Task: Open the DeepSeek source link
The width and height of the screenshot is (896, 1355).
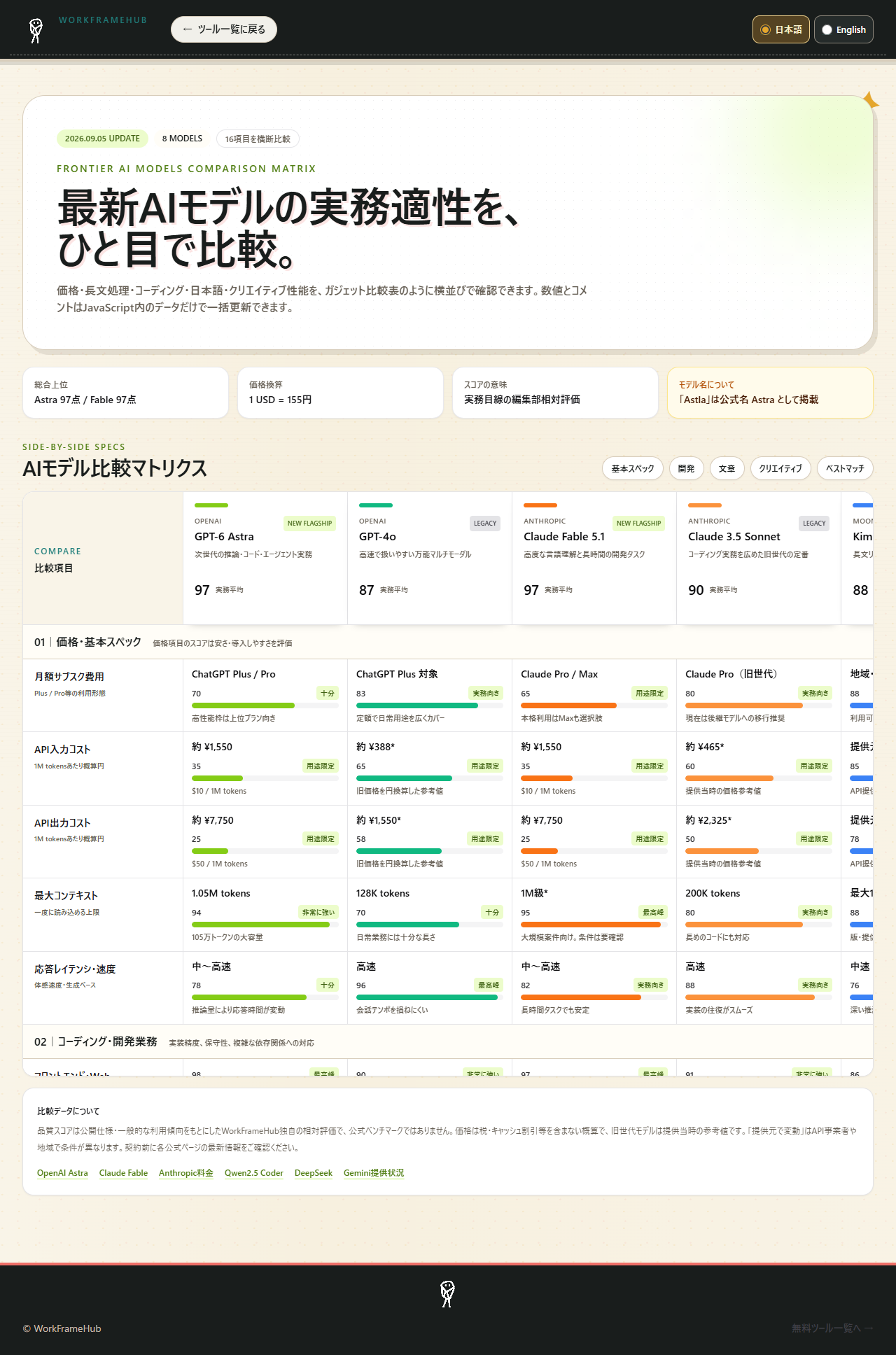Action: coord(314,1173)
